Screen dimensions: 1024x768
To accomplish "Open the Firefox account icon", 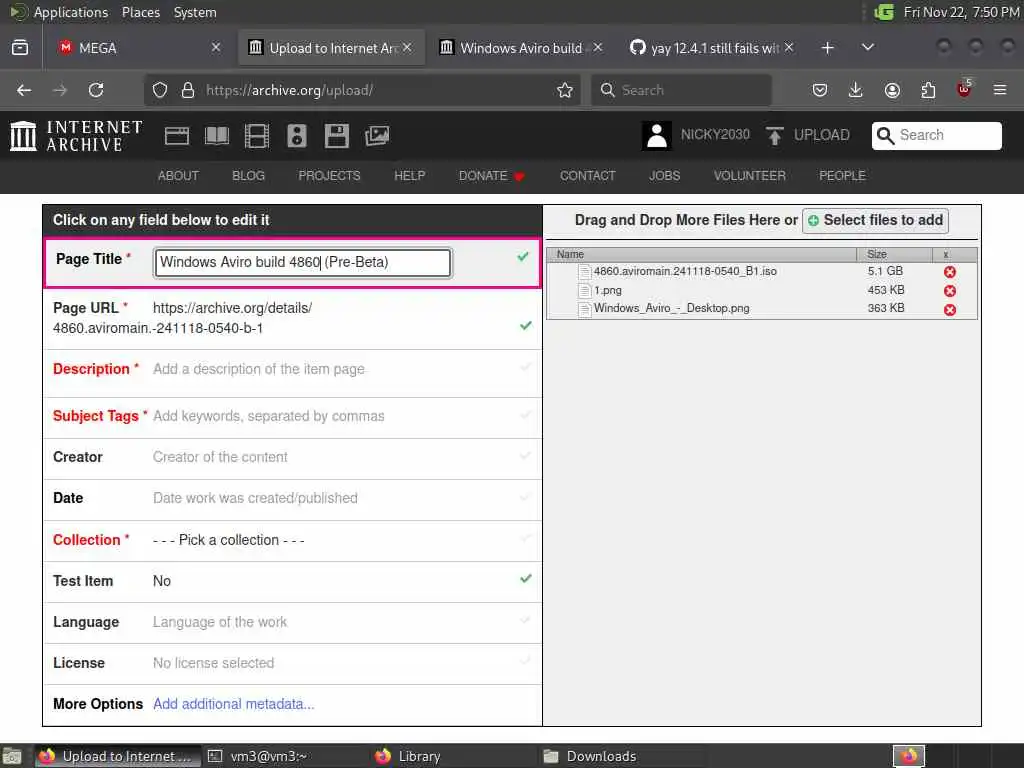I will [x=892, y=90].
